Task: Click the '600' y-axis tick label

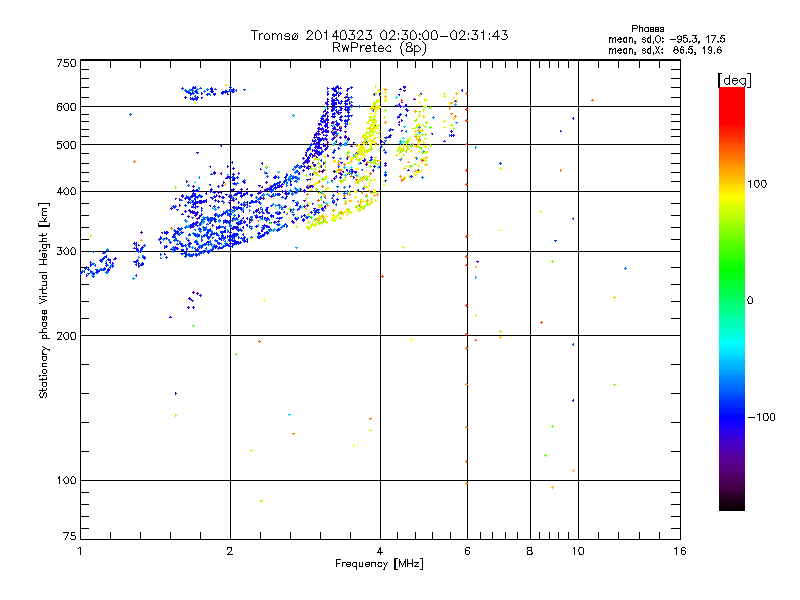Action: 66,107
